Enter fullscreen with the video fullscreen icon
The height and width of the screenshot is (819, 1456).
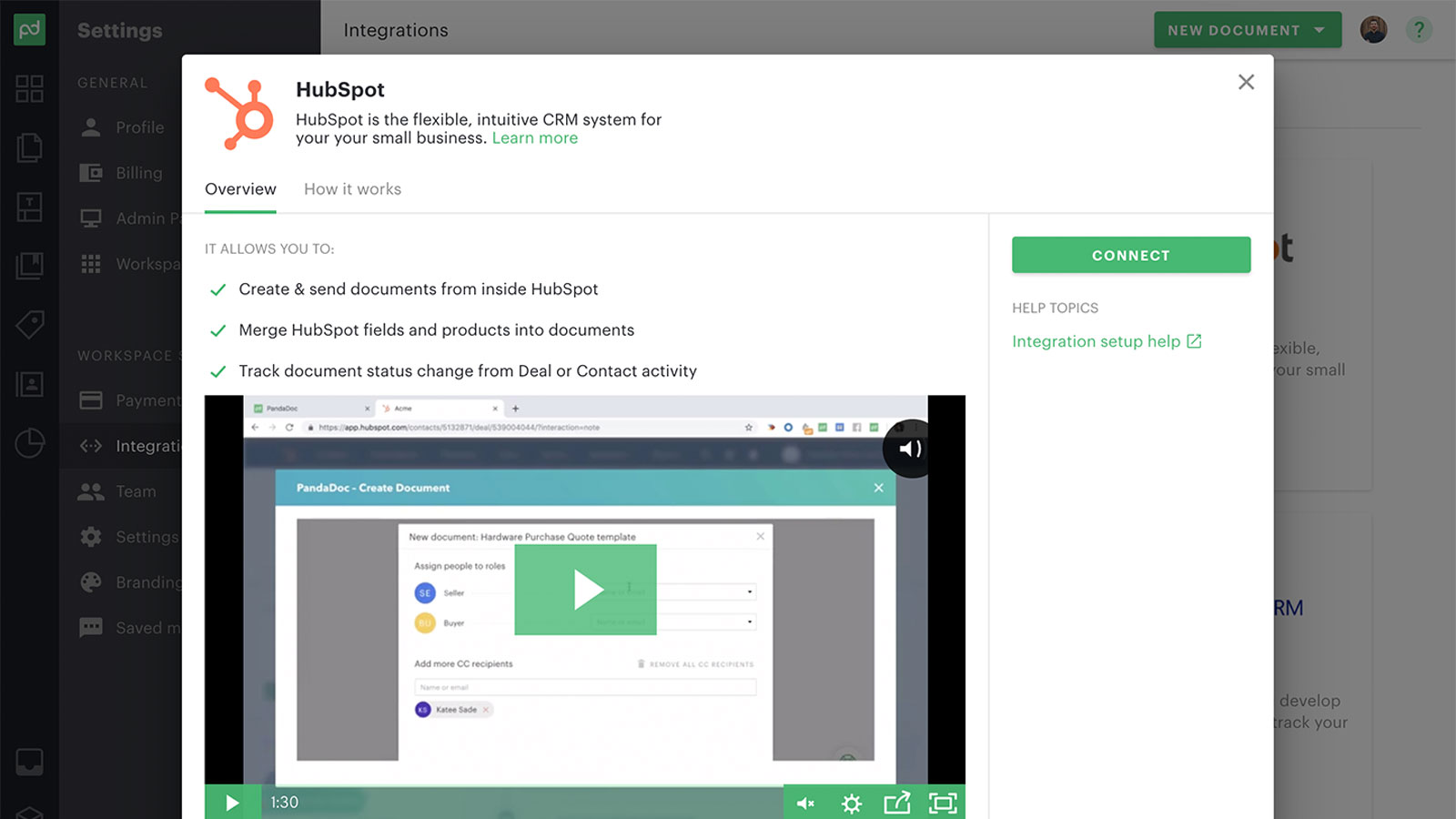[x=943, y=803]
